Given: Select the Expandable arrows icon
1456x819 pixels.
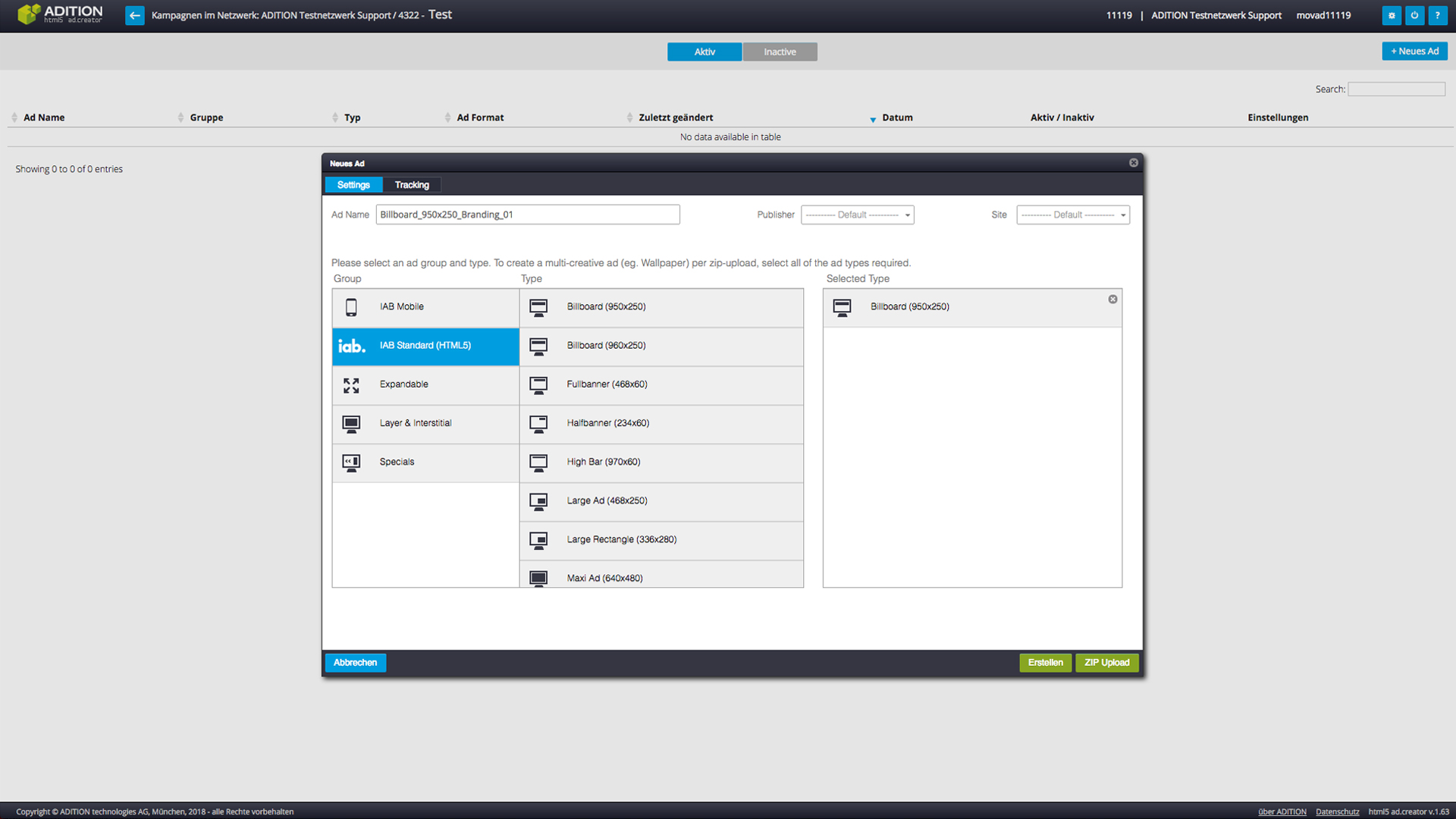Looking at the screenshot, I should (x=351, y=385).
